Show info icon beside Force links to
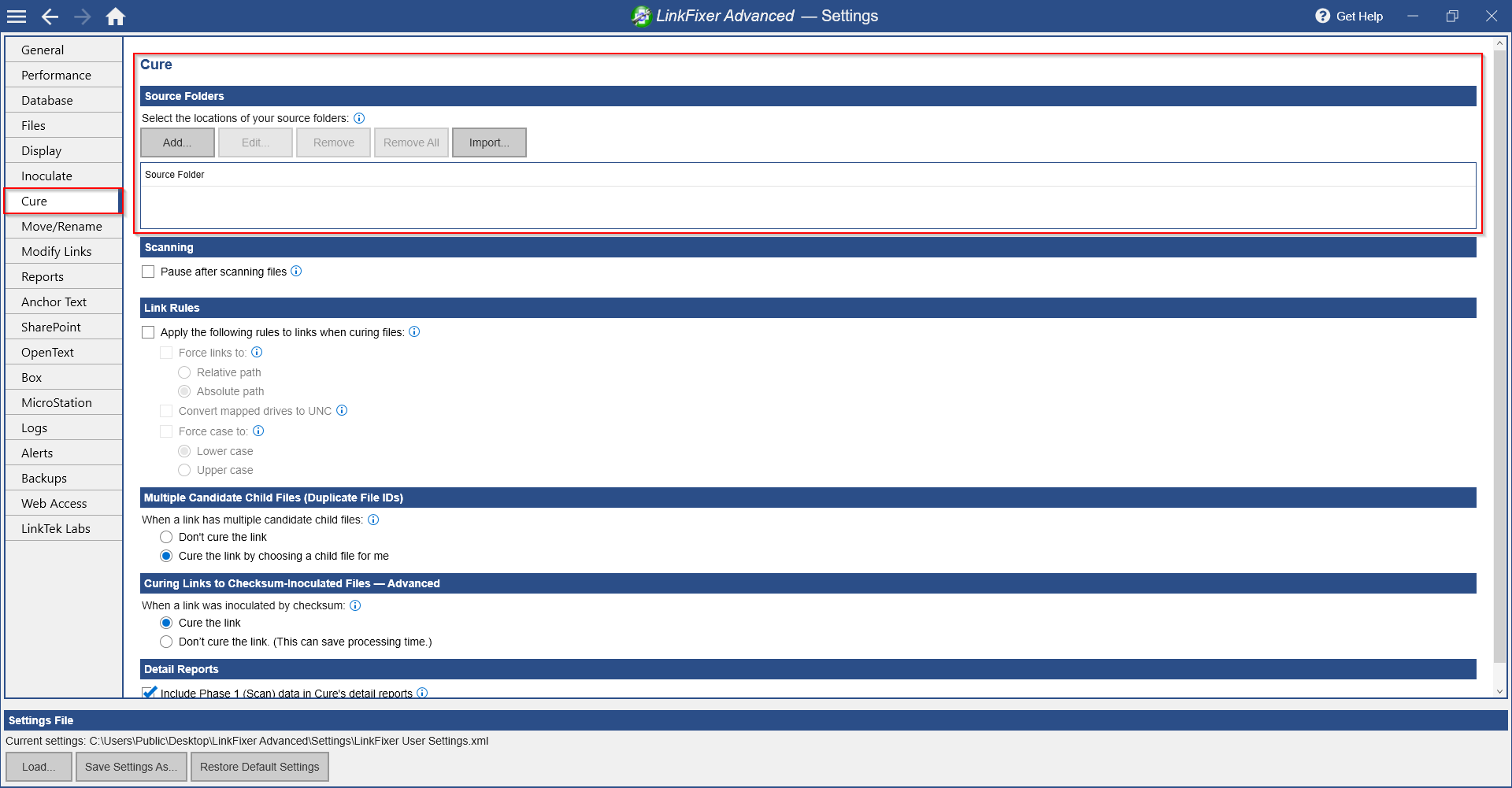This screenshot has width=1512, height=788. [x=257, y=352]
